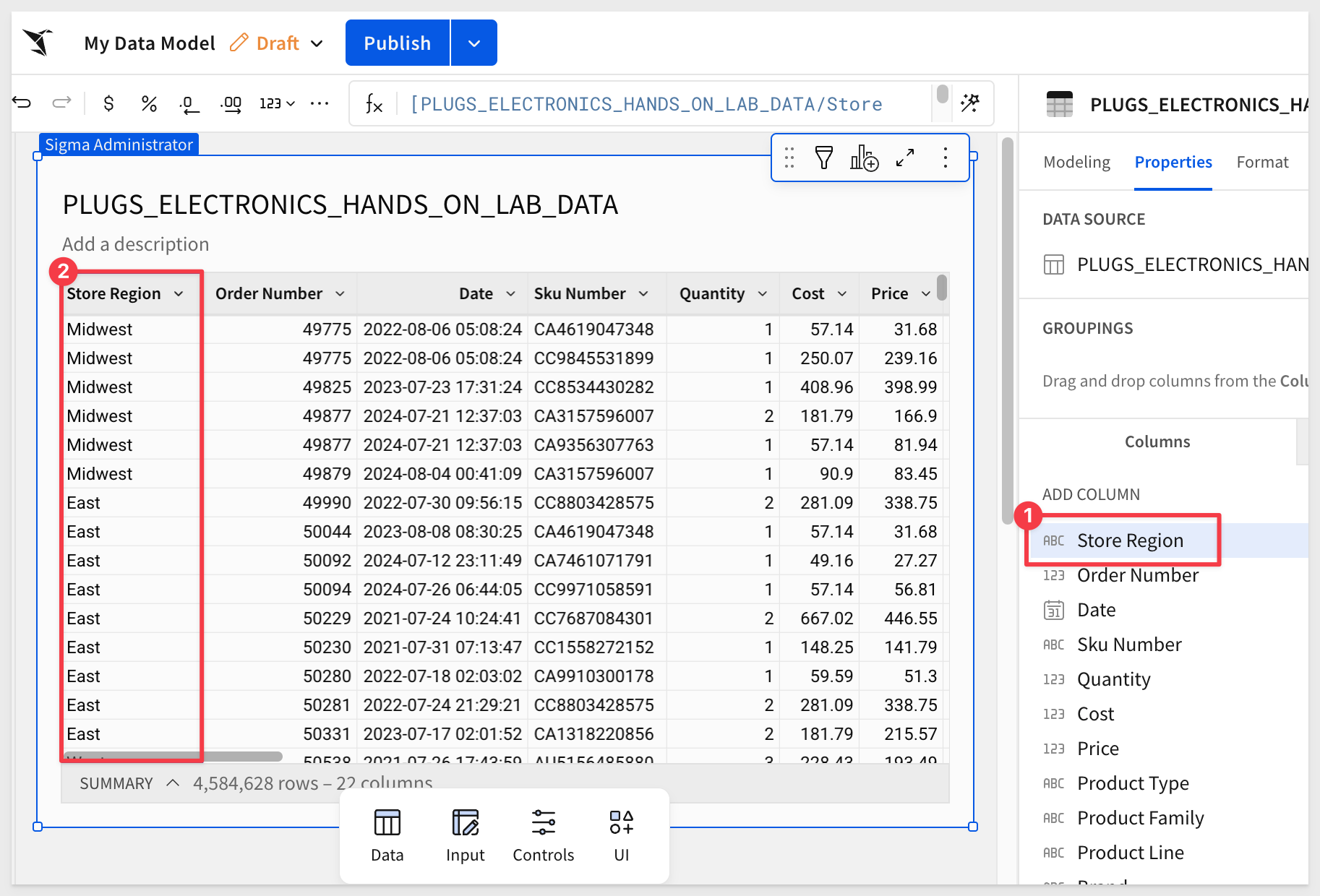Open the Date column header menu
Viewport: 1320px width, 896px height.
pos(510,293)
